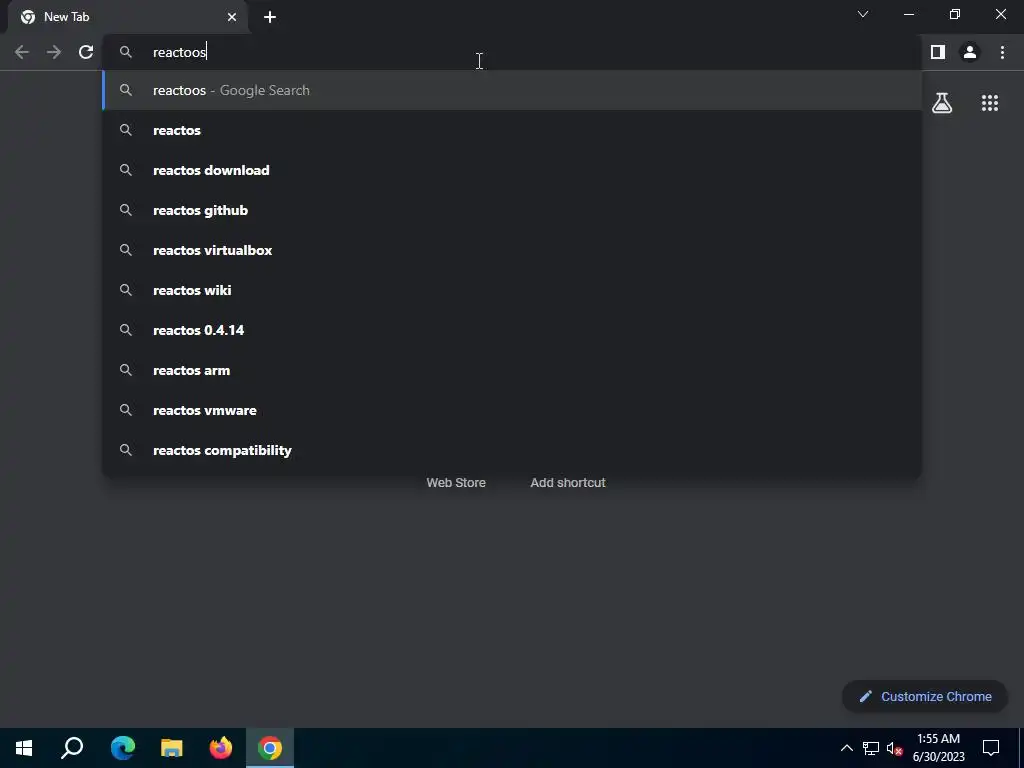Choose 'reactos 0.4.14' suggestion
The image size is (1024, 768).
(512, 330)
